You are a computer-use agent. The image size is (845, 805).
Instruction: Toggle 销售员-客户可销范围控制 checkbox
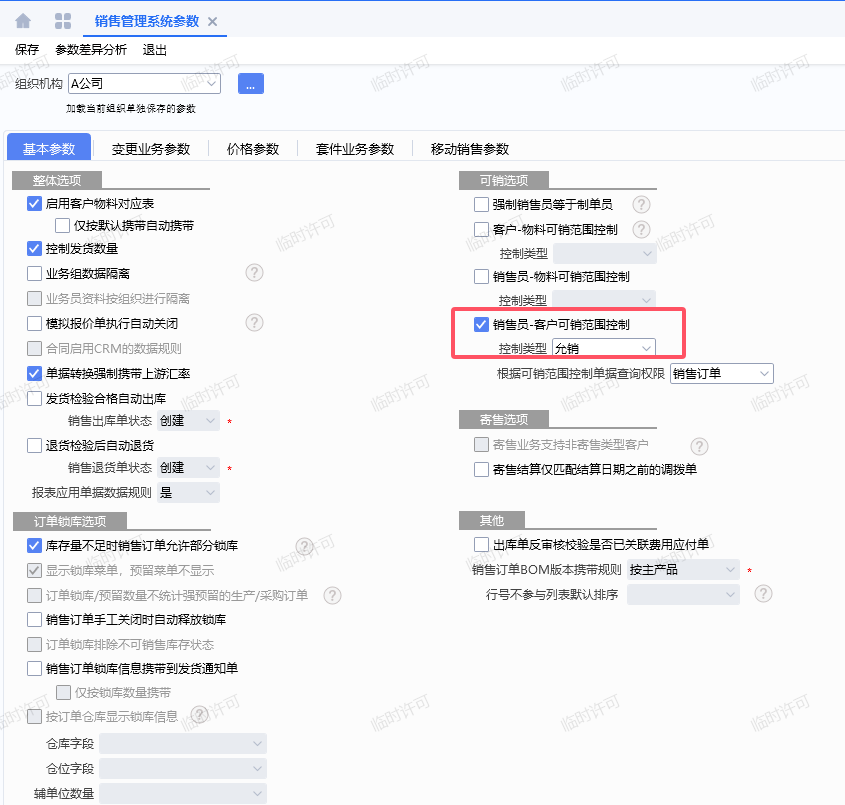point(481,324)
